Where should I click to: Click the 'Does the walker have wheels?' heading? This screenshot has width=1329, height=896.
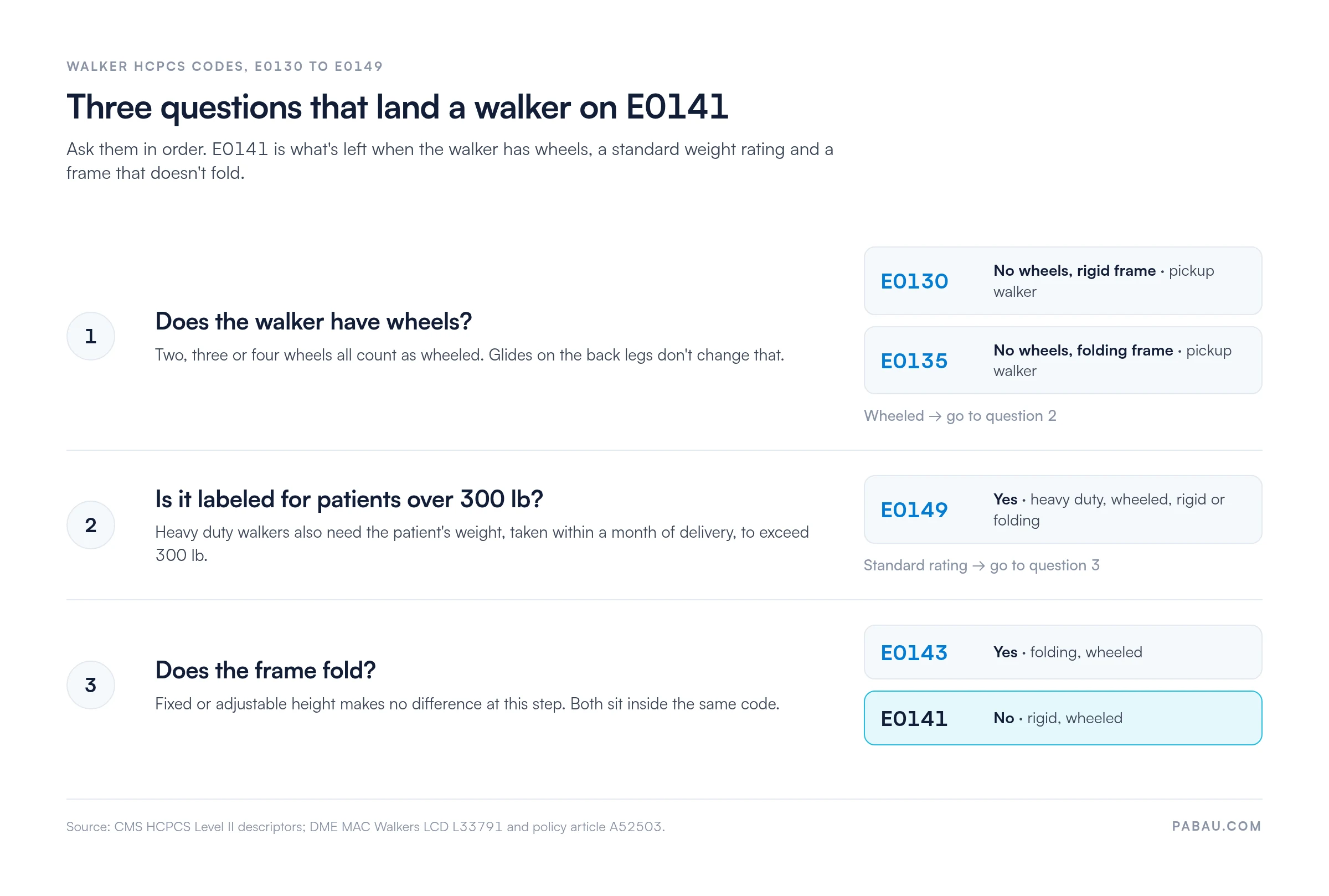[x=313, y=321]
